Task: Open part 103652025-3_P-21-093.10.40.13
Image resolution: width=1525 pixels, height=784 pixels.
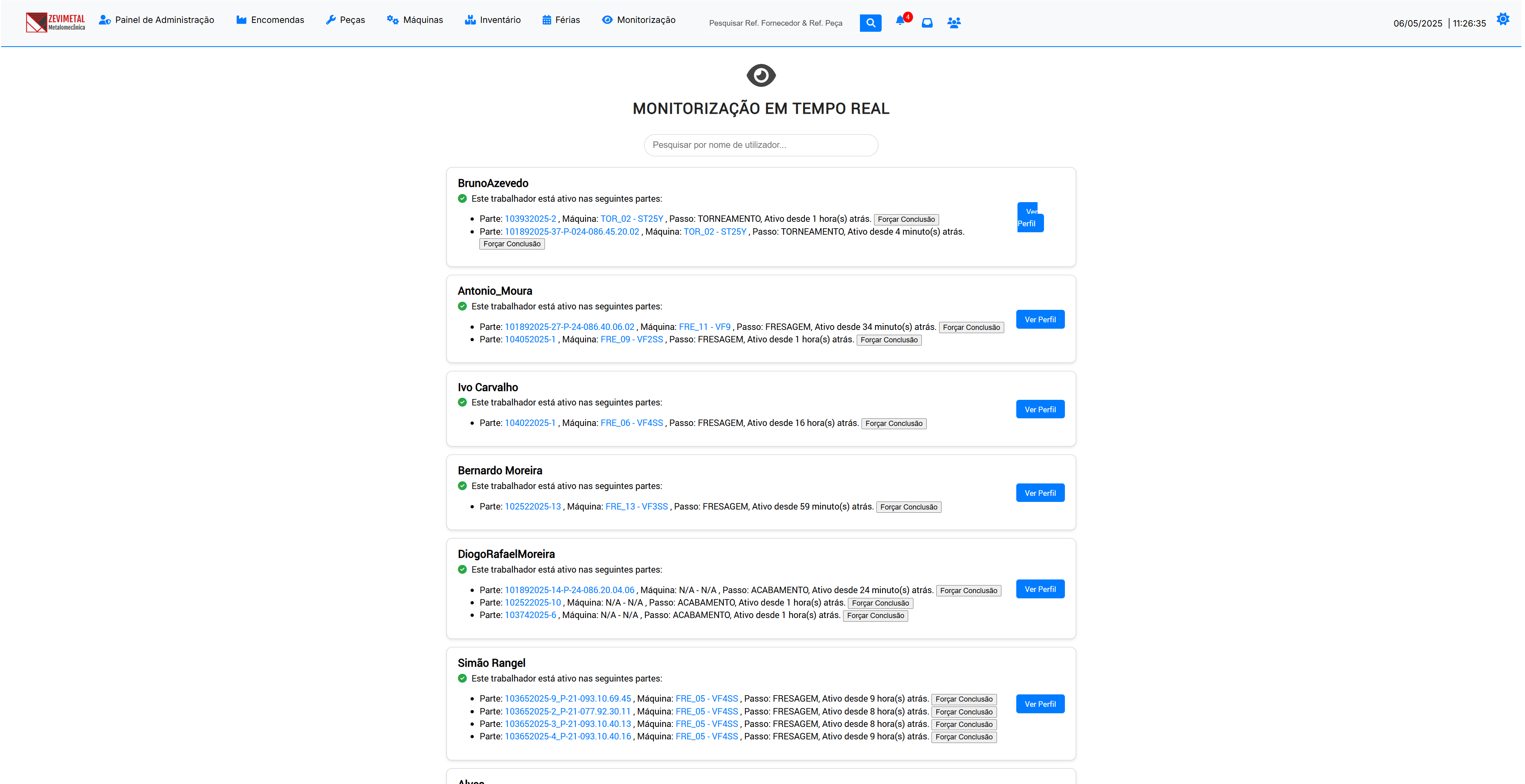Action: tap(568, 724)
